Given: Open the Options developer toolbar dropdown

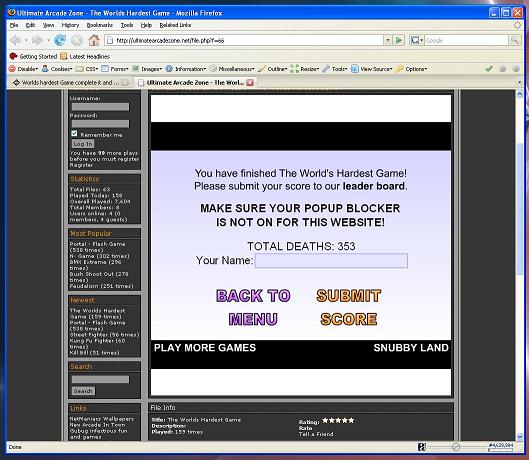Looking at the screenshot, I should [x=412, y=69].
